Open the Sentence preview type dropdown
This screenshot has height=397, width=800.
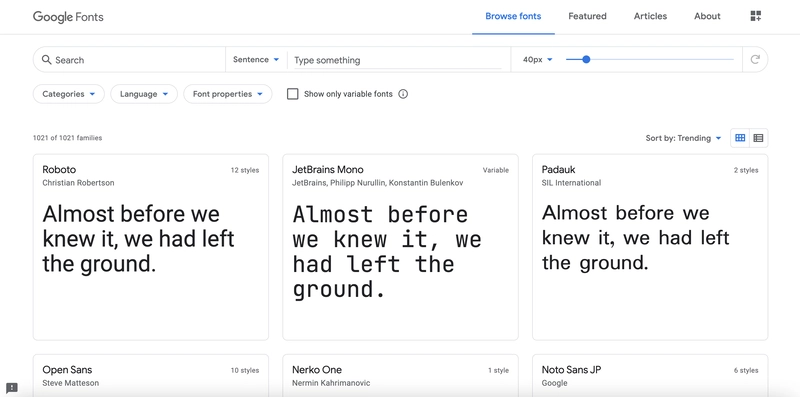256,60
